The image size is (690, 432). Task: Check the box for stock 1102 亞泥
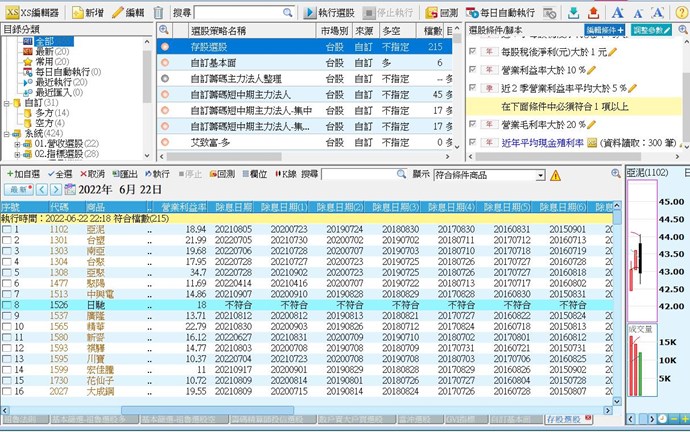[x=7, y=230]
